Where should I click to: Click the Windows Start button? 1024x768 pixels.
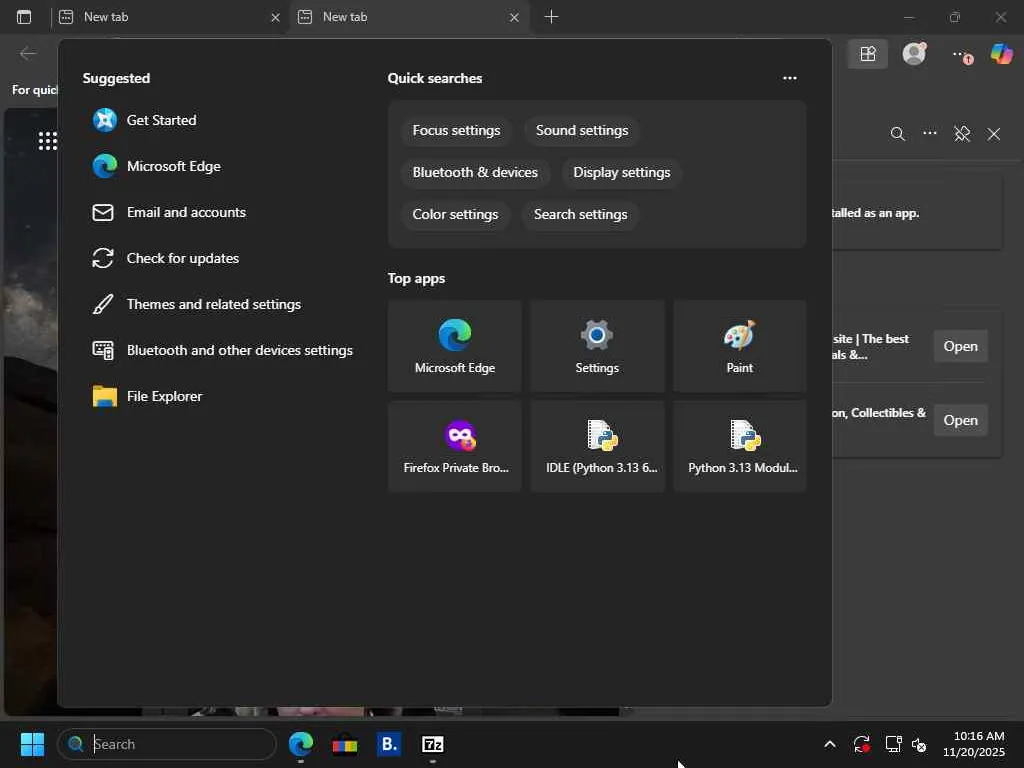point(32,744)
